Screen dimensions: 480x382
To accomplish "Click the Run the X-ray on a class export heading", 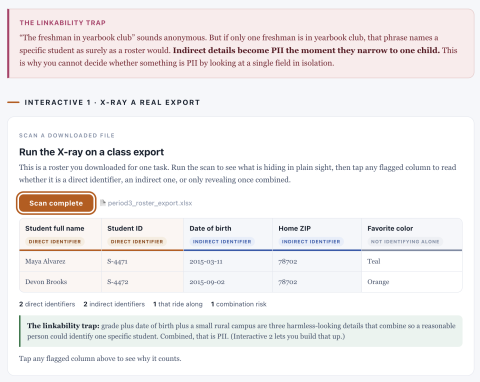I will [92, 152].
